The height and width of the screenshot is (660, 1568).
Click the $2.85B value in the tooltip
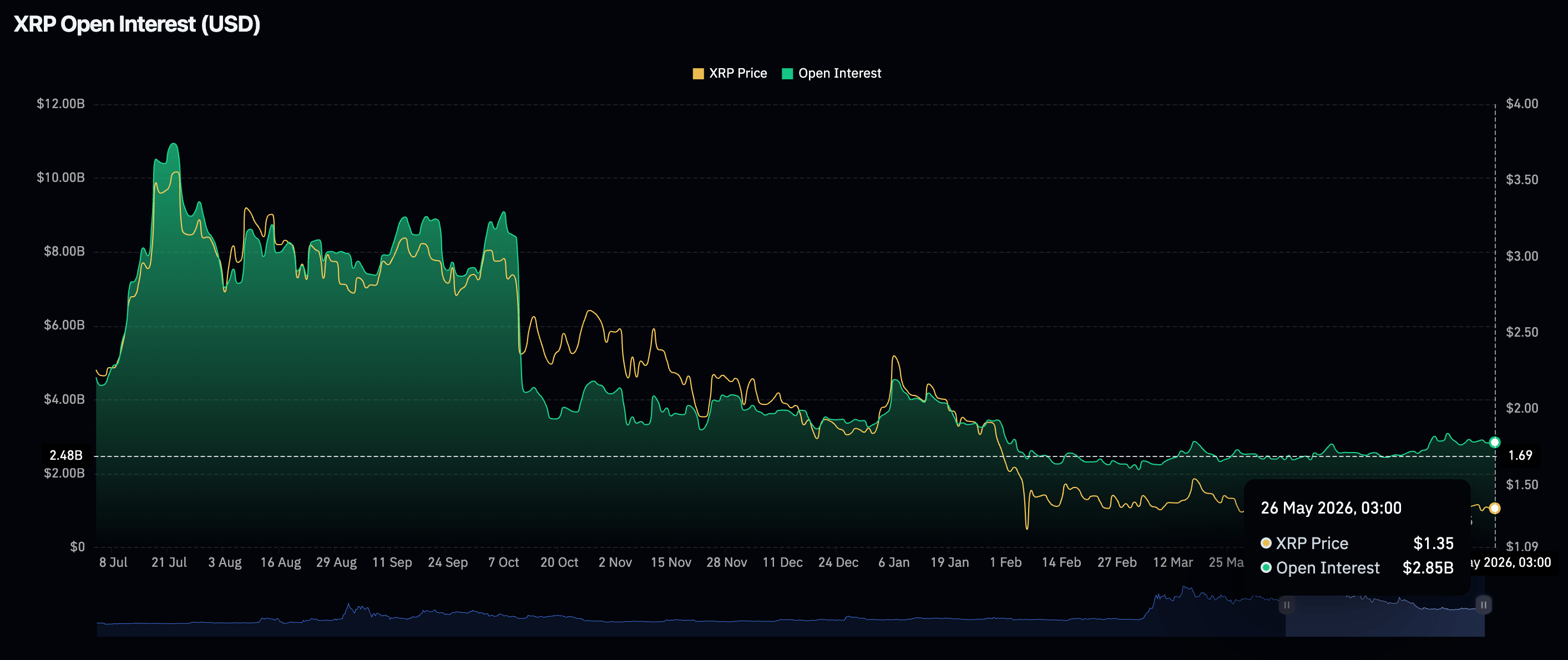coord(1428,567)
